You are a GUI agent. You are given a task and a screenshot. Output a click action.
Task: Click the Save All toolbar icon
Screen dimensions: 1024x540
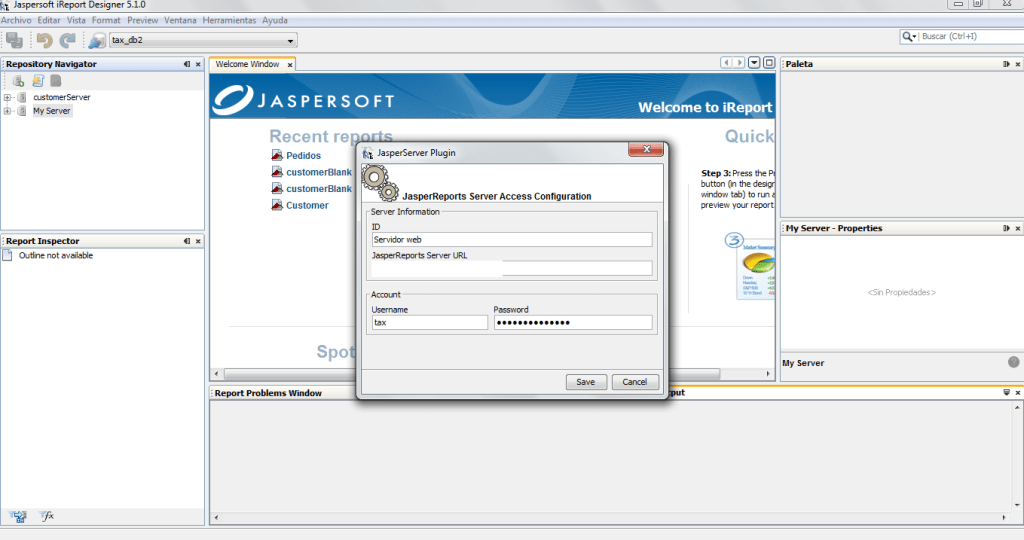14,40
